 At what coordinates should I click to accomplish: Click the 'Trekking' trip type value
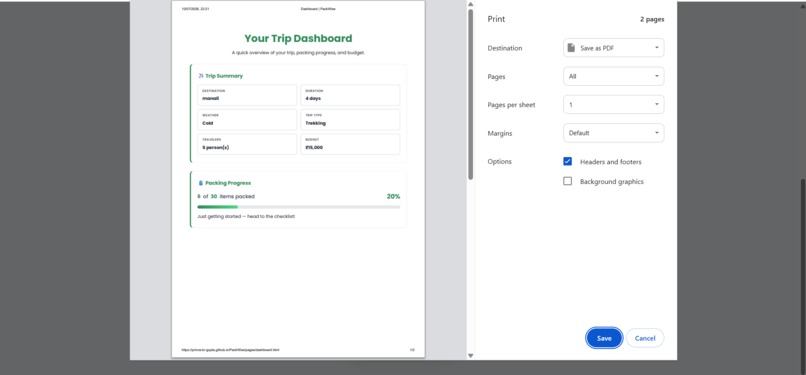pyautogui.click(x=316, y=123)
